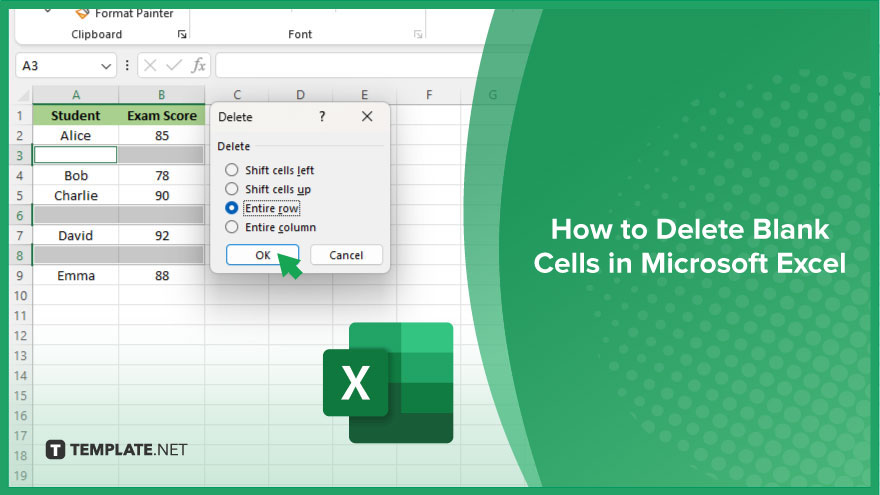Click the cell with score 78
This screenshot has width=880, height=495.
click(162, 176)
